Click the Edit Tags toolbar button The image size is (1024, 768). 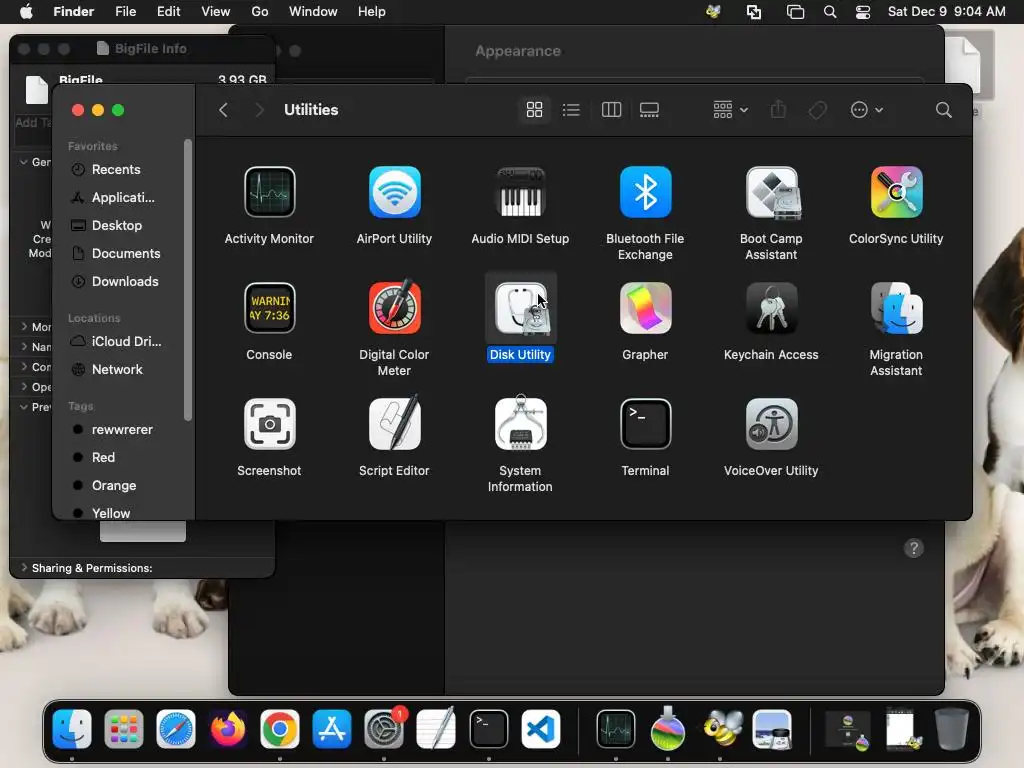[x=817, y=110]
